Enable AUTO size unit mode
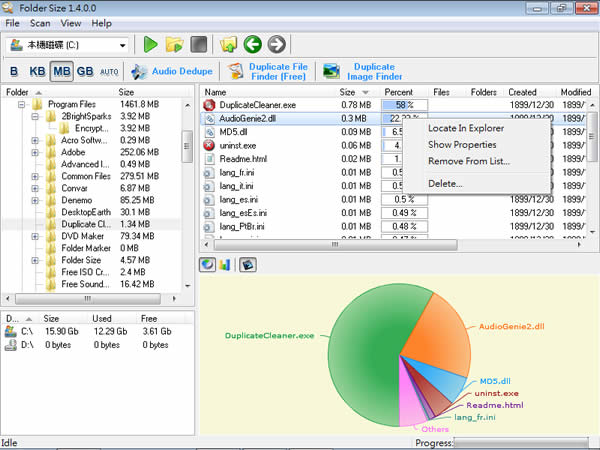This screenshot has height=450, width=600. (x=110, y=71)
